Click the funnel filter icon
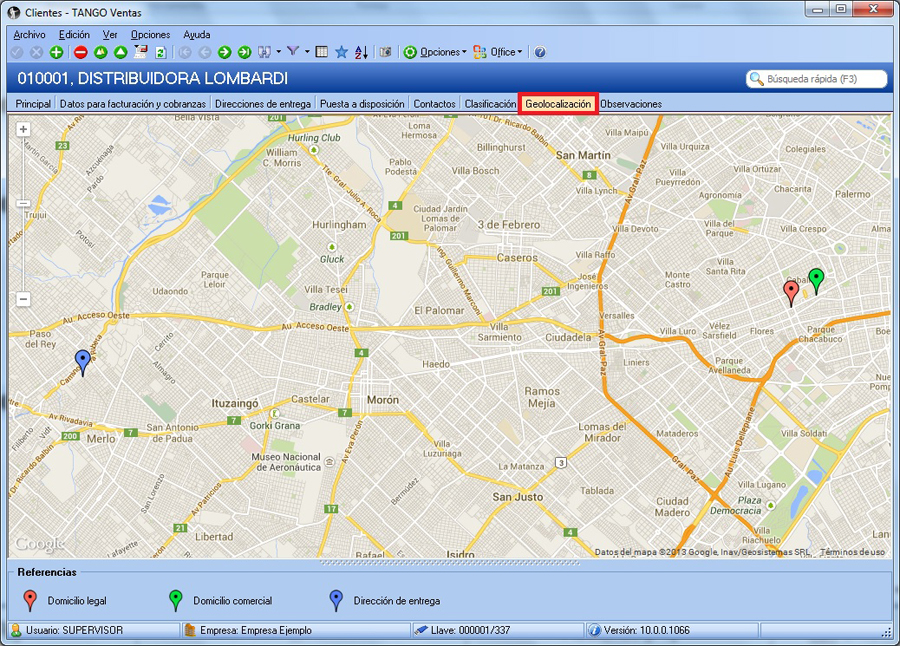The height and width of the screenshot is (646, 900). tap(293, 52)
